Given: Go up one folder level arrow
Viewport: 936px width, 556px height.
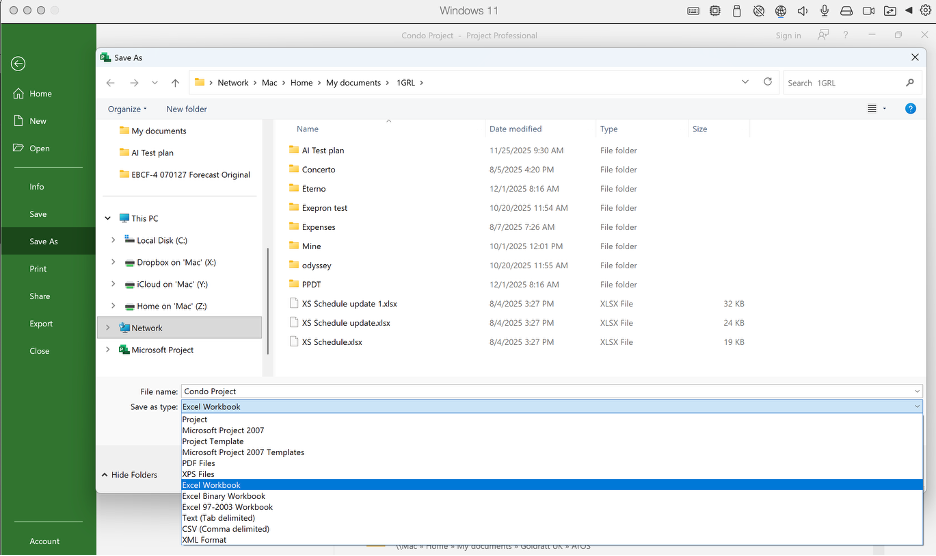Looking at the screenshot, I should click(175, 83).
